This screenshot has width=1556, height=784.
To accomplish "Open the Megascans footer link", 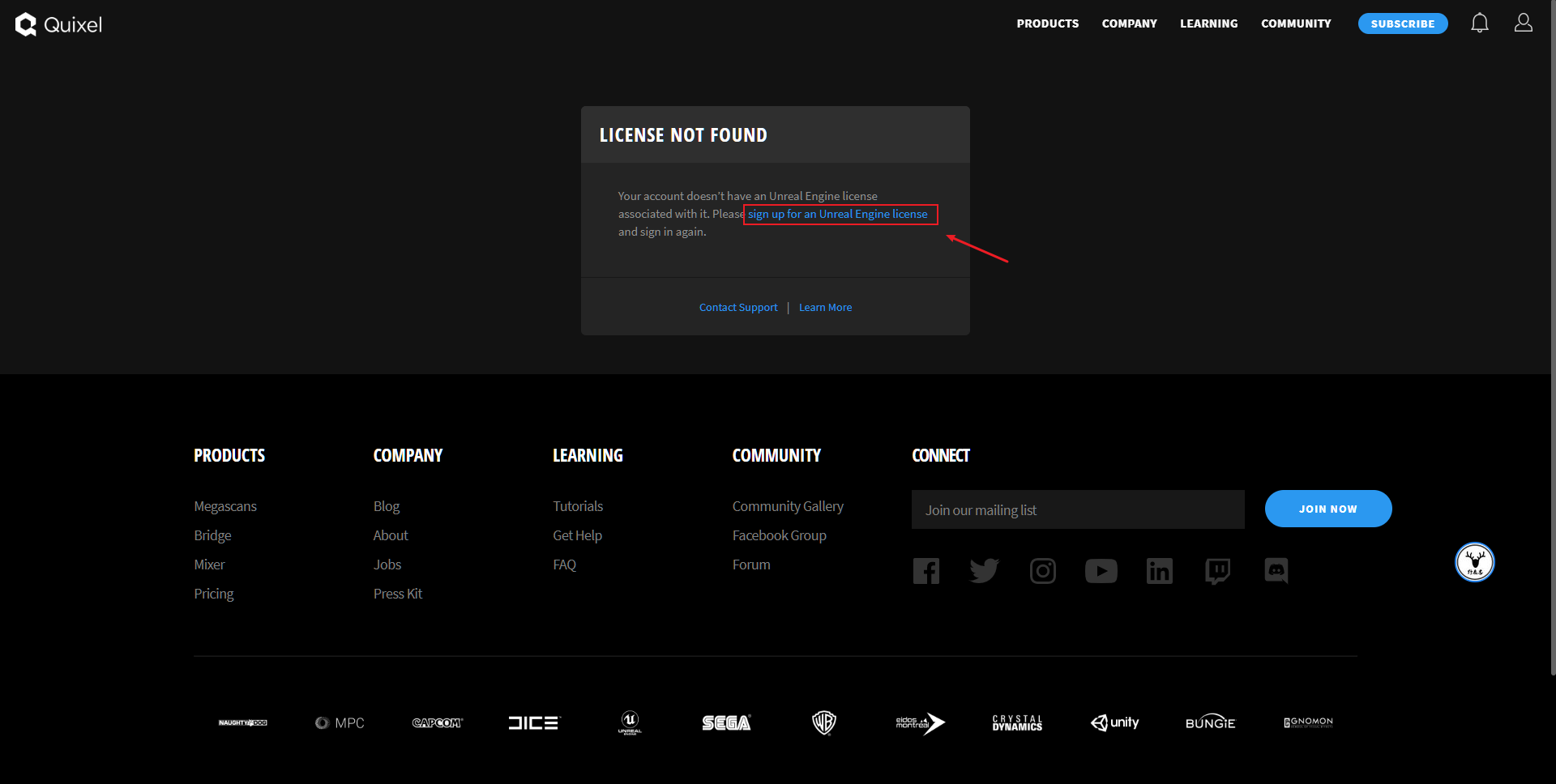I will click(x=225, y=506).
